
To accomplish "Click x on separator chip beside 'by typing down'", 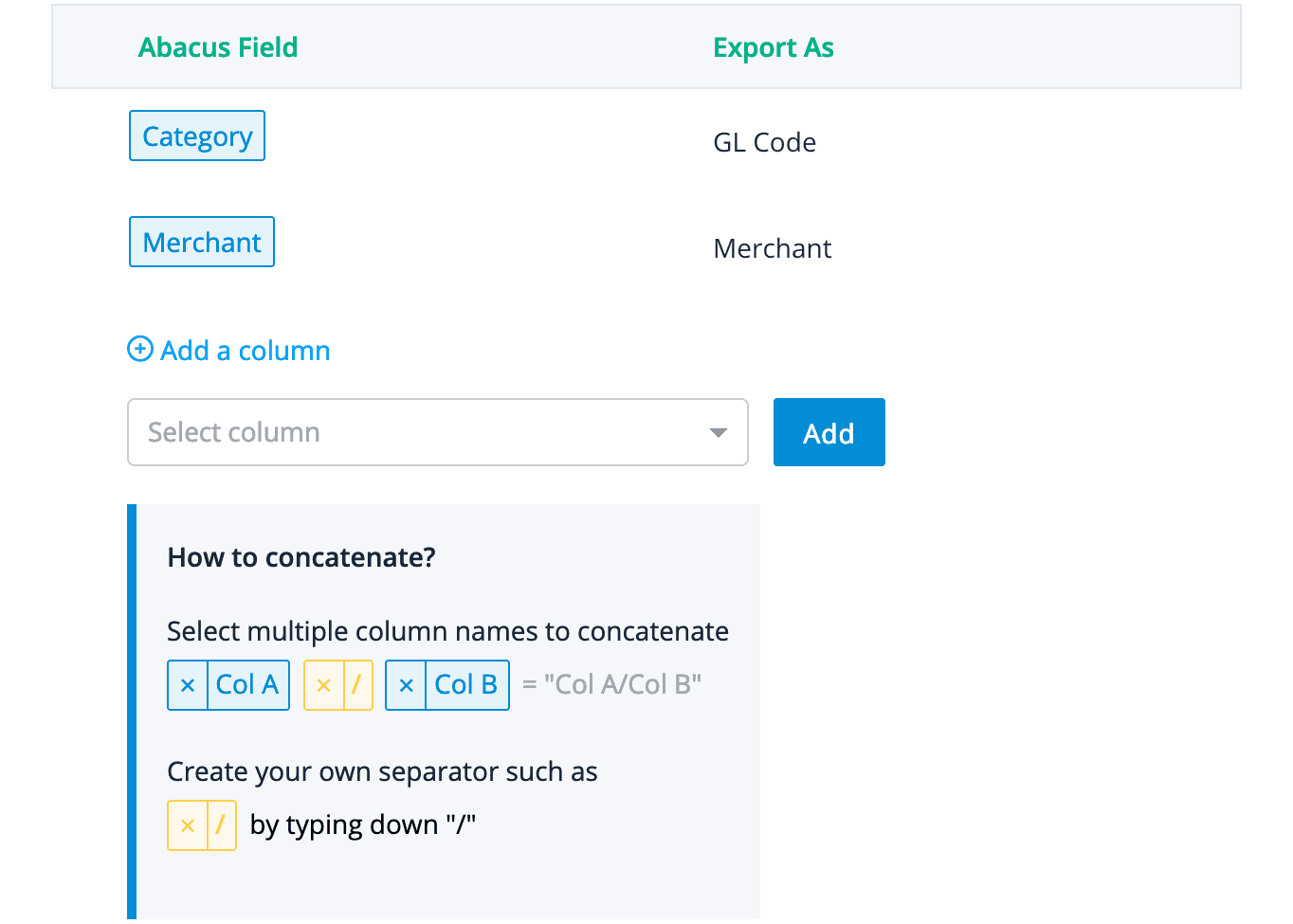I will pyautogui.click(x=188, y=825).
